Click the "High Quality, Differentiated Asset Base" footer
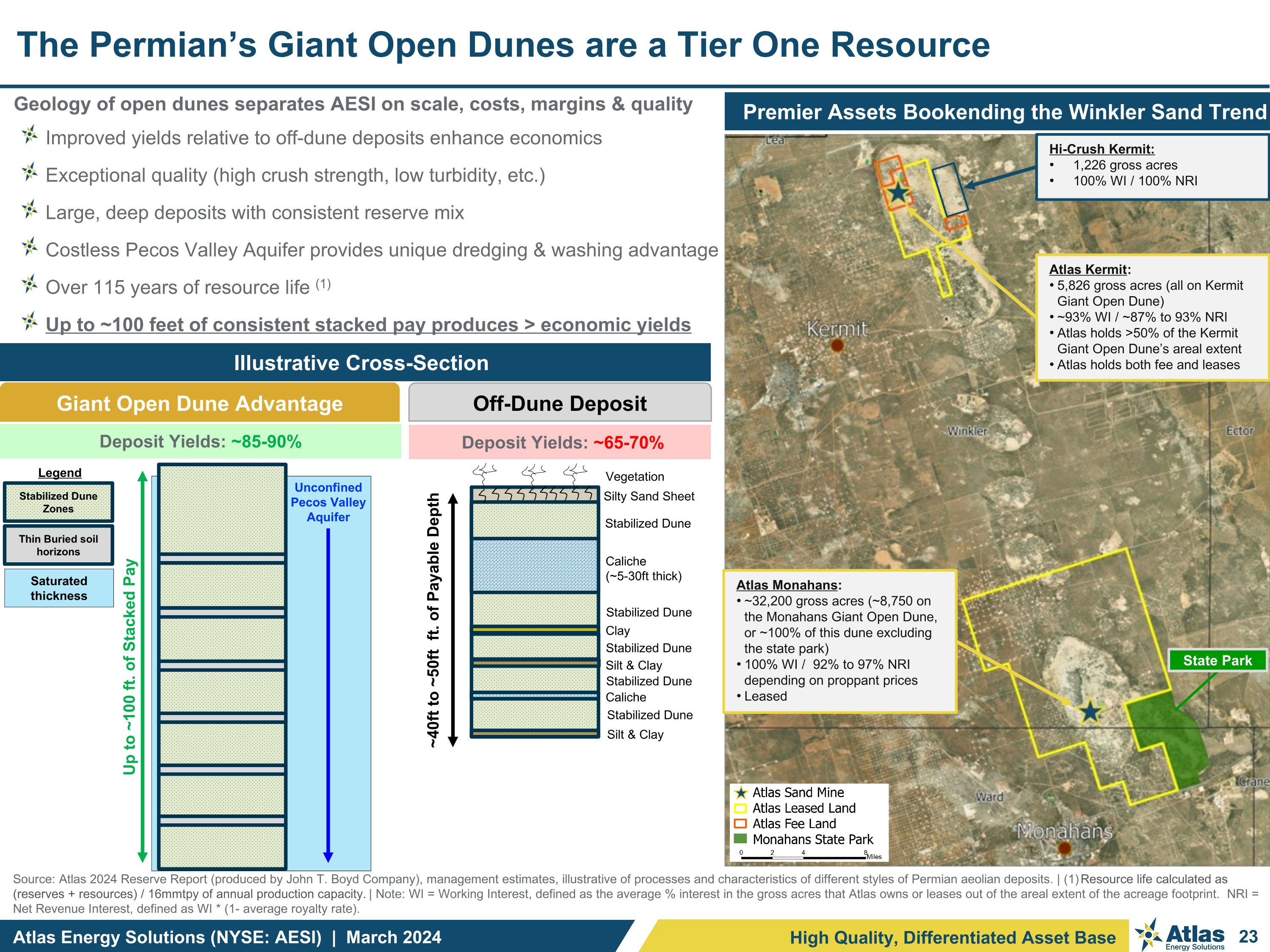The height and width of the screenshot is (952, 1270). pyautogui.click(x=952, y=937)
